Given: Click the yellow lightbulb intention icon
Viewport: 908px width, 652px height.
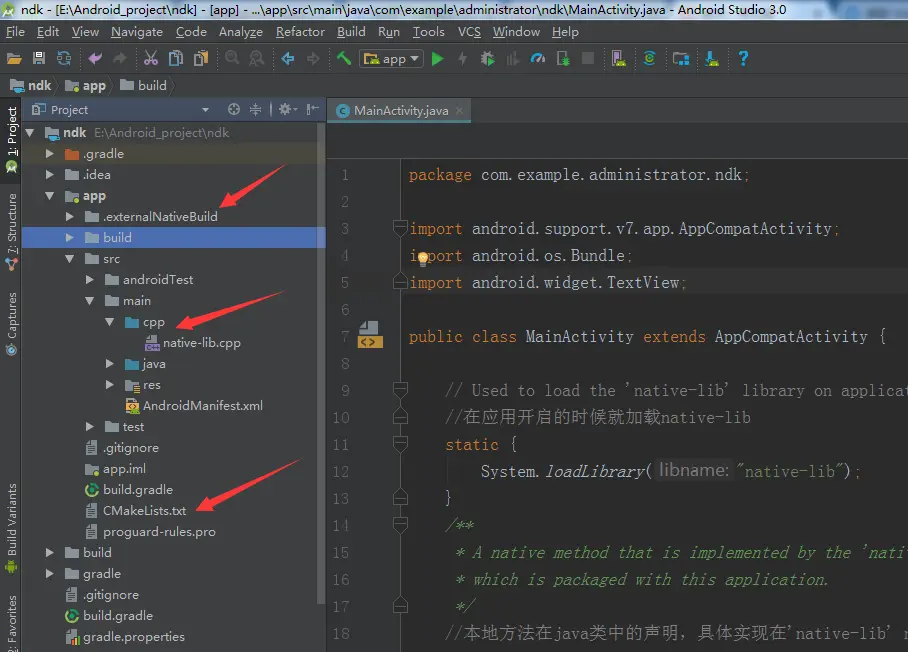Looking at the screenshot, I should click(422, 258).
